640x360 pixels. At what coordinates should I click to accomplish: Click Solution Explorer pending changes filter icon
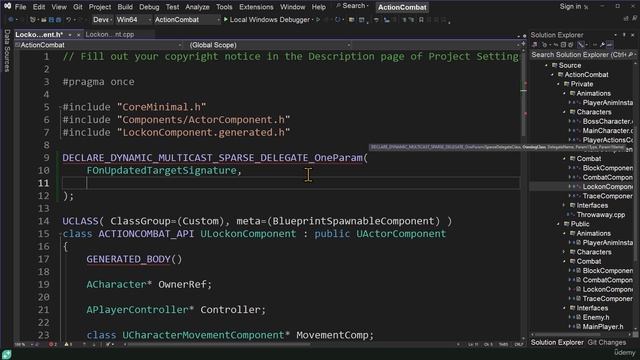[544, 45]
